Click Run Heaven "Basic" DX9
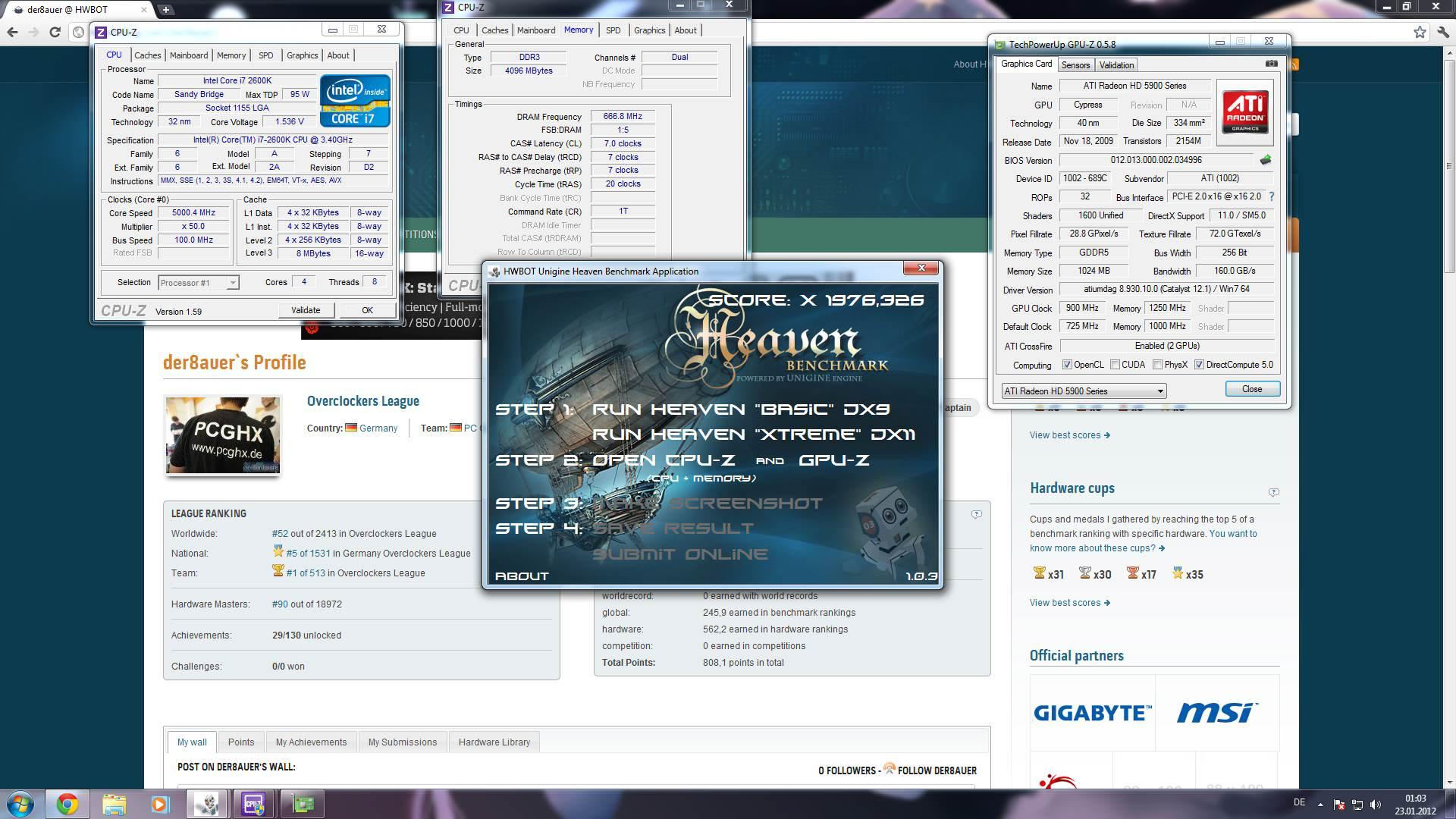 pos(741,409)
